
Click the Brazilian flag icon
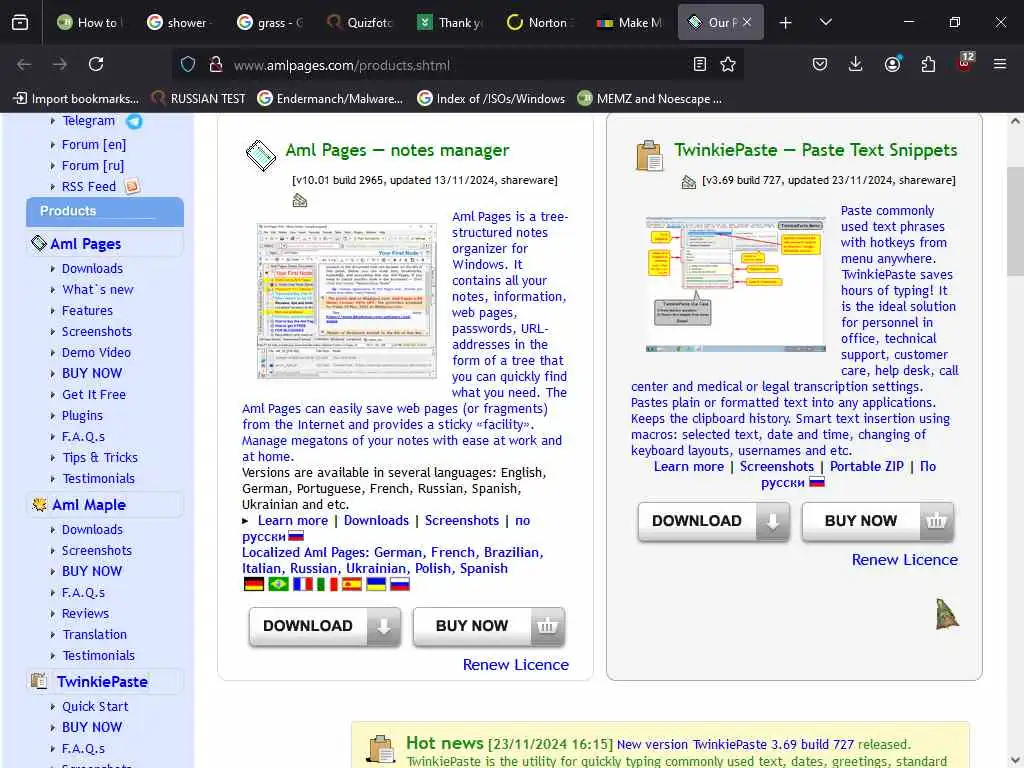click(278, 584)
